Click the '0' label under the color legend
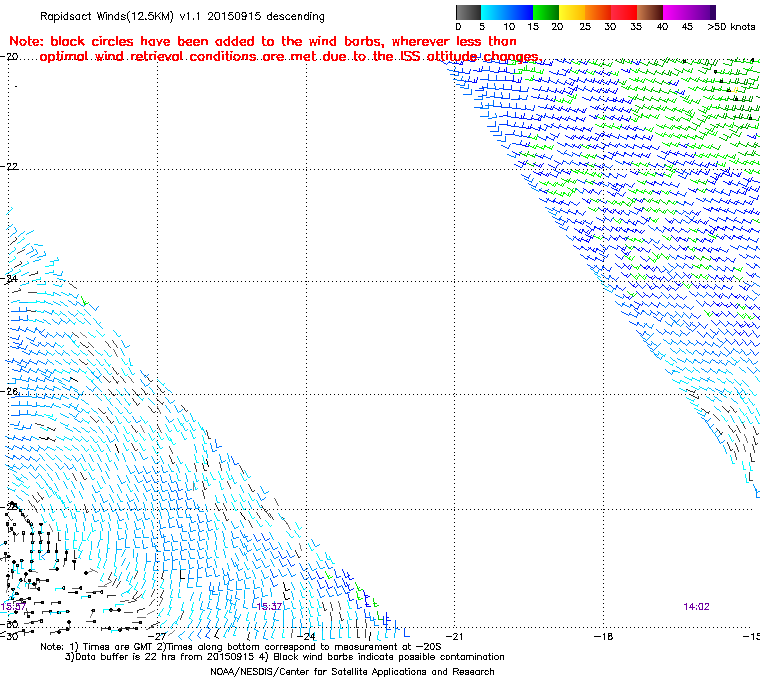Image resolution: width=760 pixels, height=688 pixels. click(x=459, y=27)
